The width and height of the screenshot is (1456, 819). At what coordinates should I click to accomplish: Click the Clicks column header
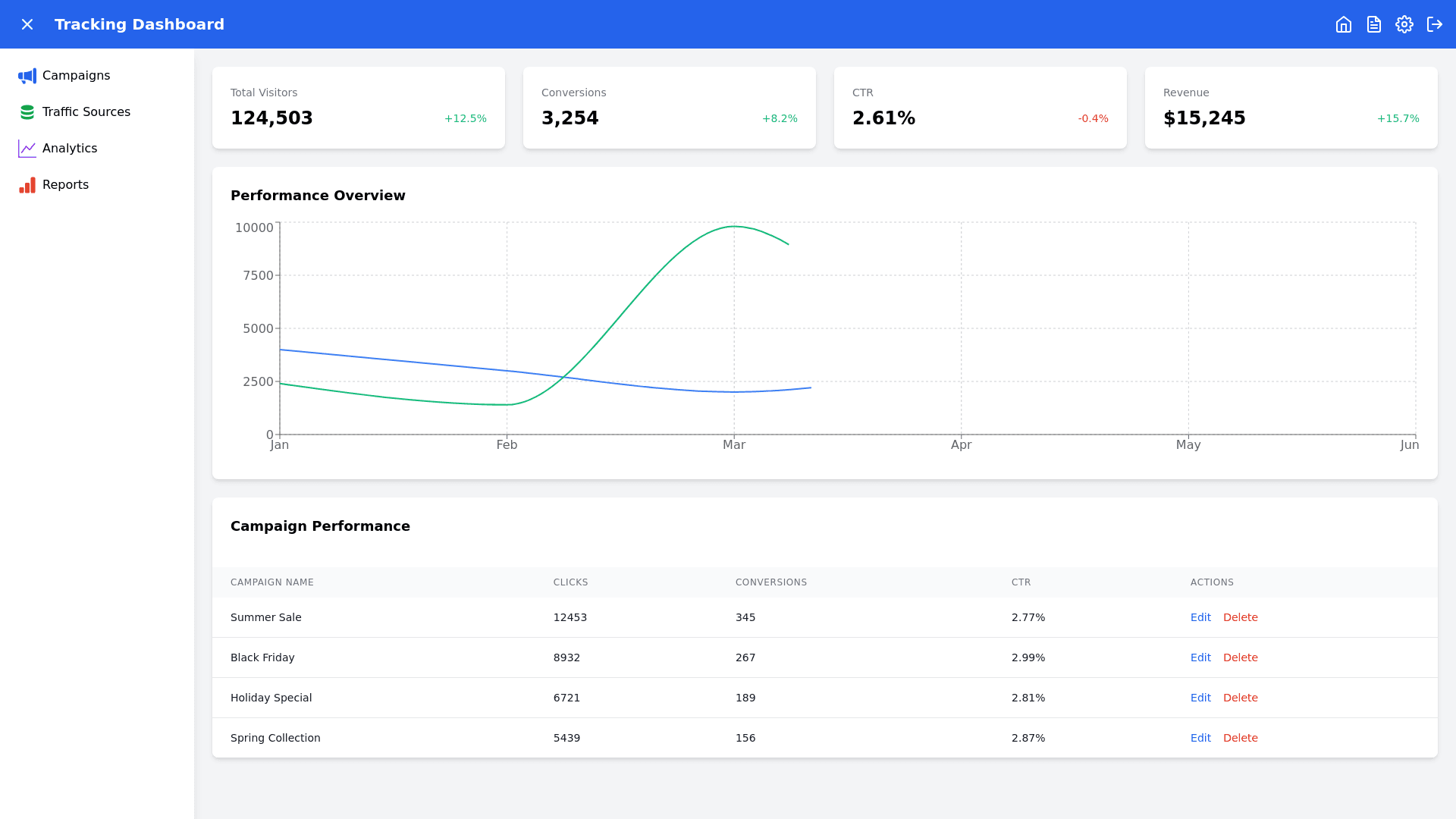570,582
